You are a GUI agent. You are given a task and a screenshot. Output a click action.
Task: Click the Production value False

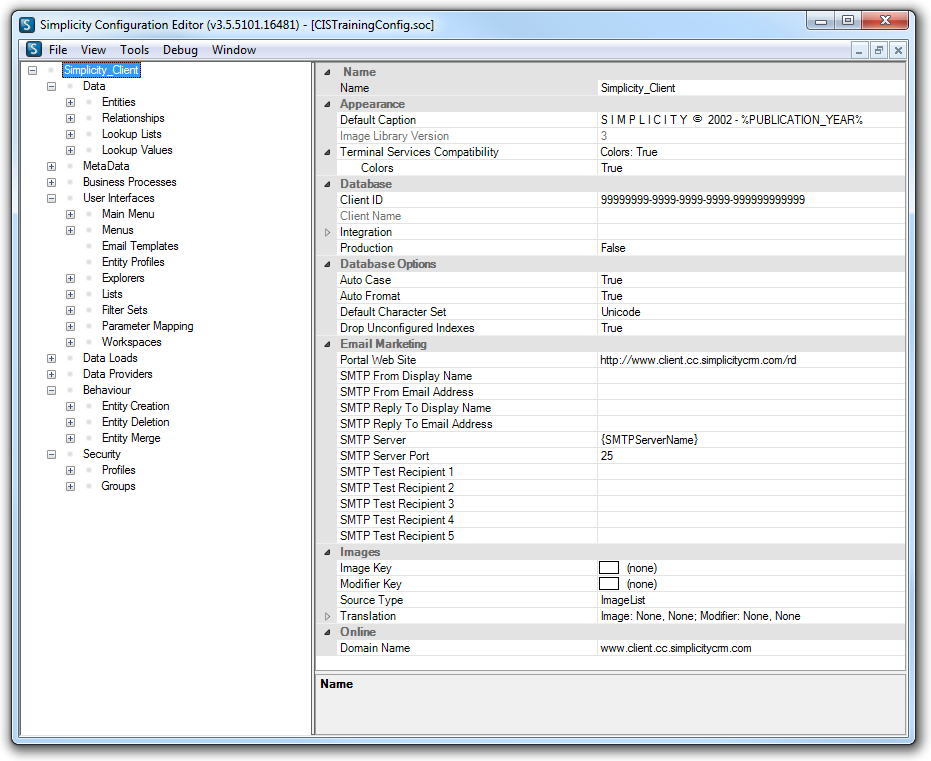751,248
